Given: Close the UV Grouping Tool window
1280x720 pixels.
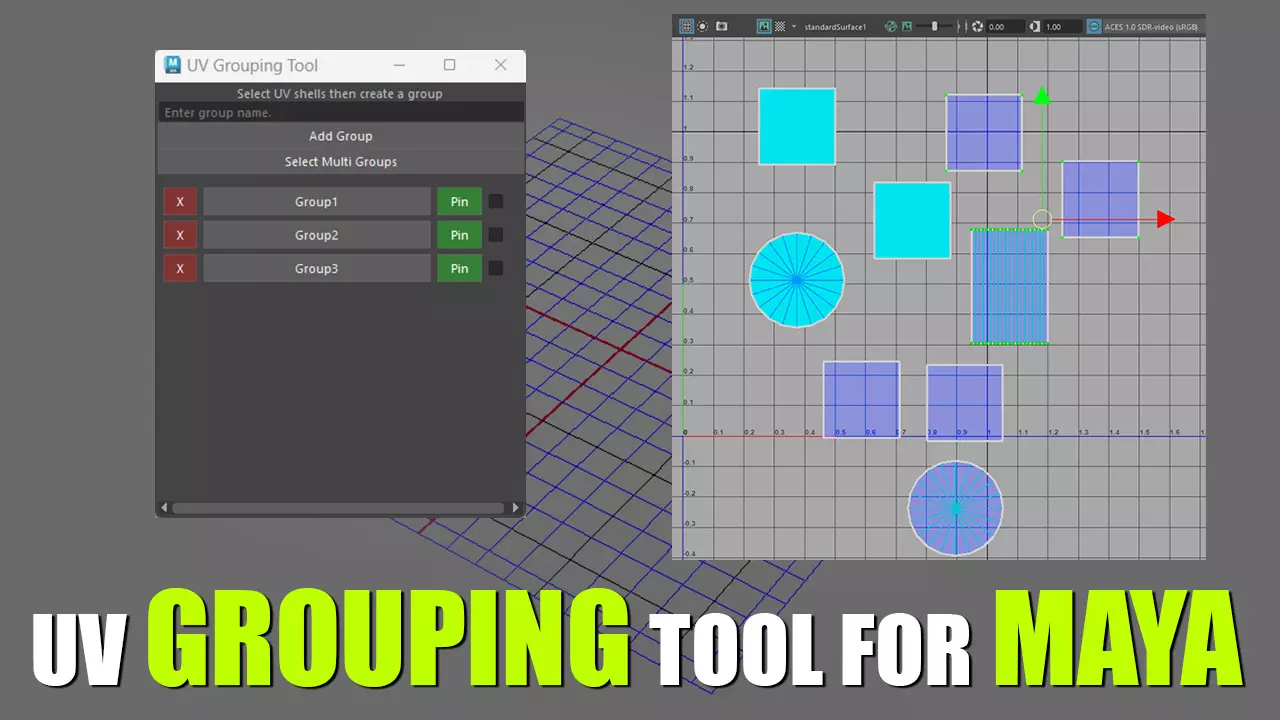Looking at the screenshot, I should pyautogui.click(x=501, y=65).
